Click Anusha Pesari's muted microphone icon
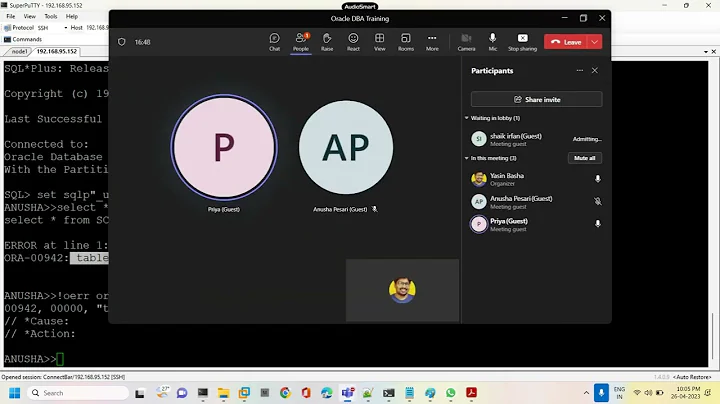 pos(597,201)
